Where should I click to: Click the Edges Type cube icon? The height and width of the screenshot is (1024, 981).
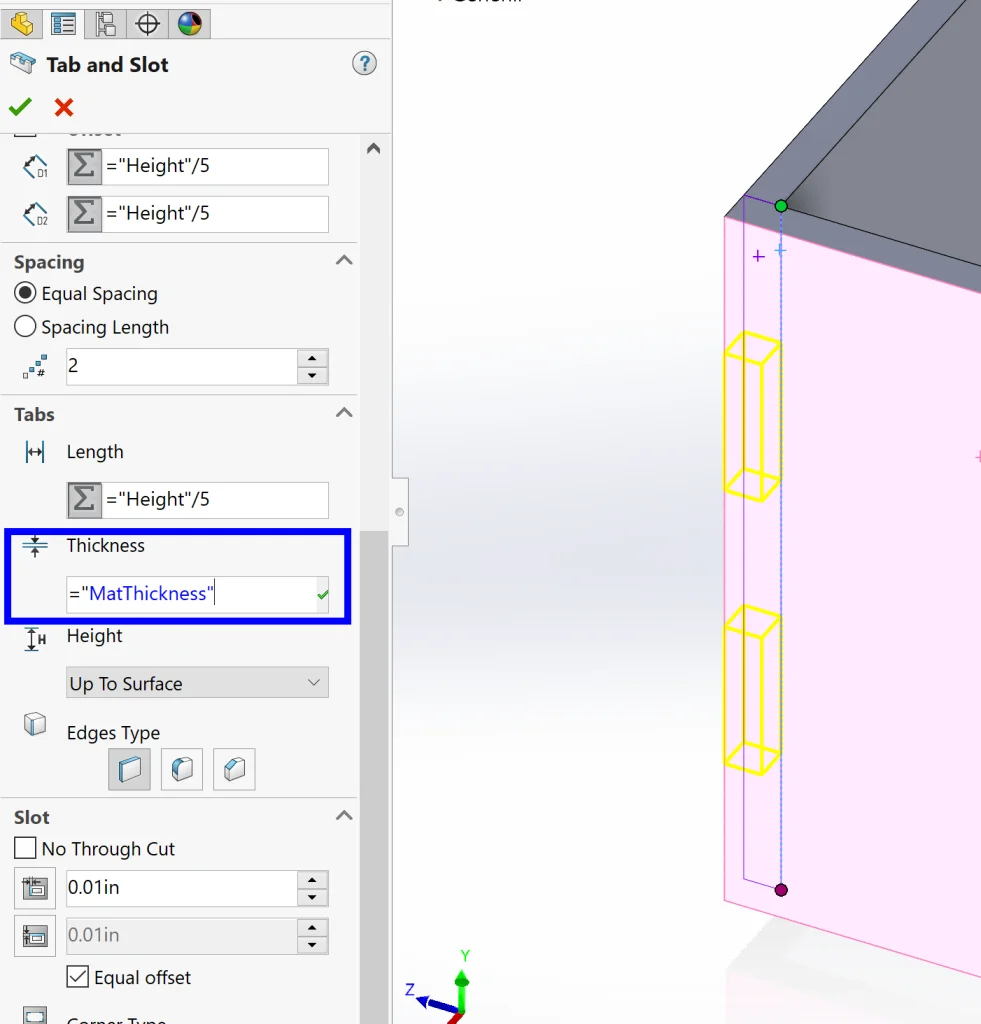click(35, 724)
